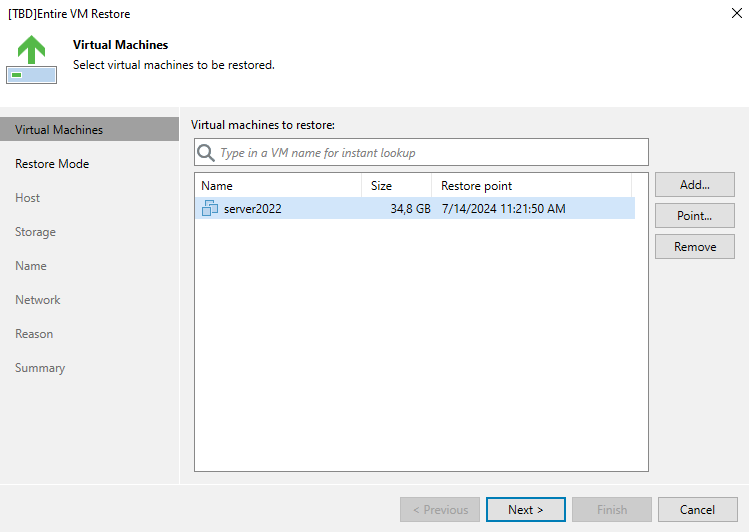Viewport: 749px width, 532px height.
Task: Click the 'Virtual machines to restore:' label
Action: (x=263, y=125)
